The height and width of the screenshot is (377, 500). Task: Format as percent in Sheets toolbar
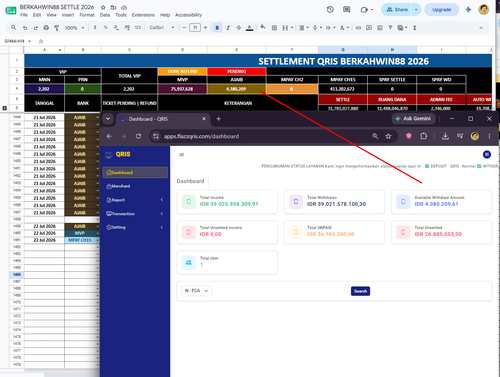(x=105, y=28)
